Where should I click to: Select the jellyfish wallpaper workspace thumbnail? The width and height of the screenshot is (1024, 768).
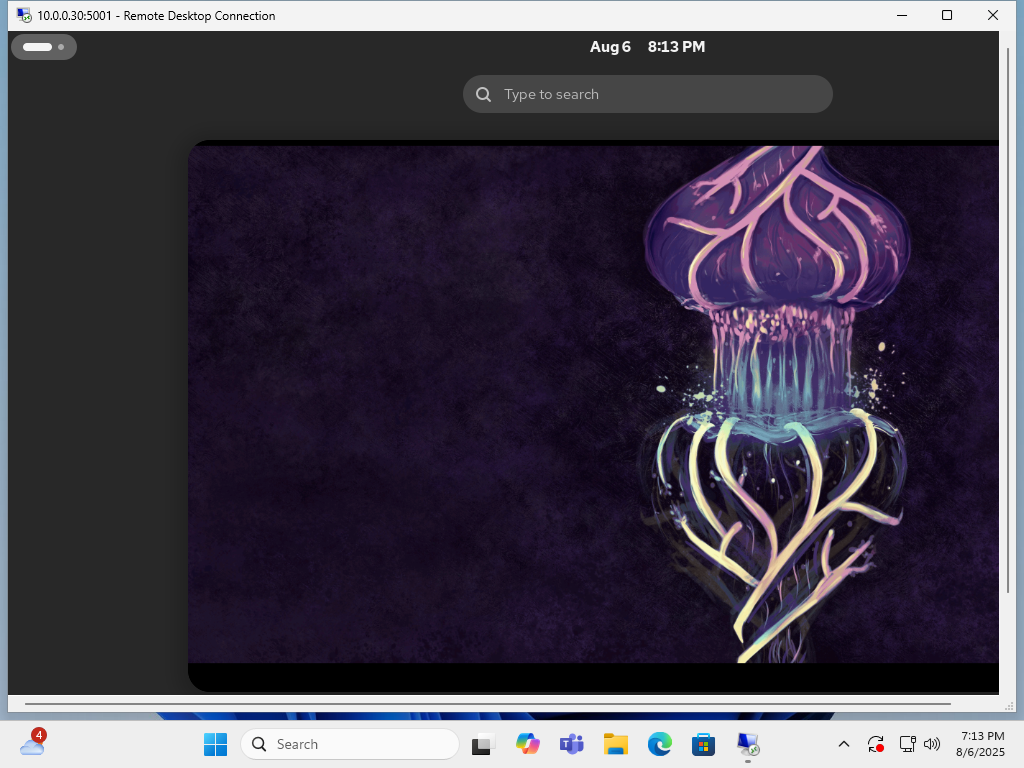tap(593, 415)
